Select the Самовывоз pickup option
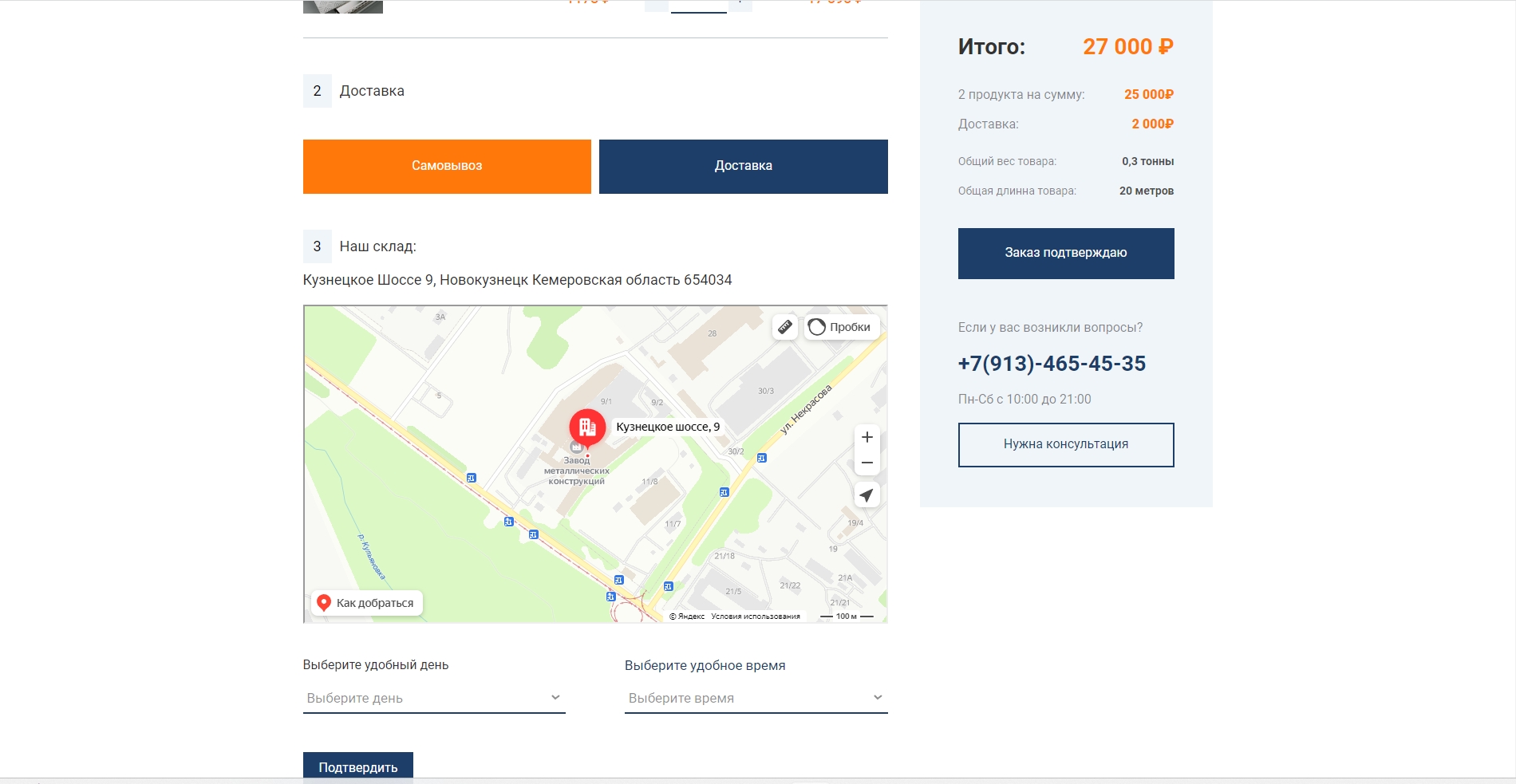Screen dimensions: 1516x784 [447, 166]
